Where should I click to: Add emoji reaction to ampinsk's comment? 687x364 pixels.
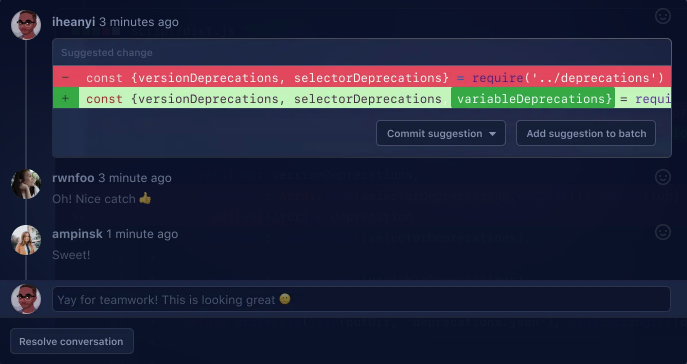tap(662, 232)
